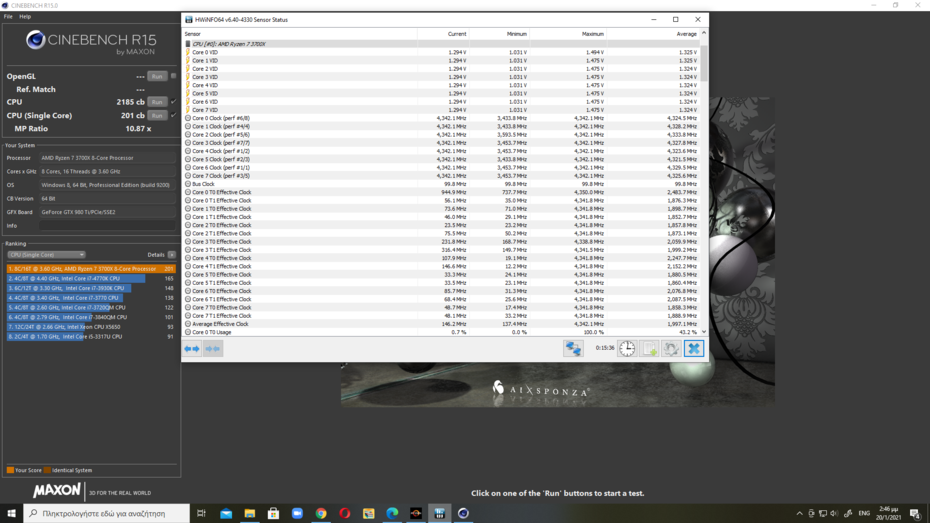930x523 pixels.
Task: Click HWiNFO scrollbar down arrow
Action: [704, 332]
